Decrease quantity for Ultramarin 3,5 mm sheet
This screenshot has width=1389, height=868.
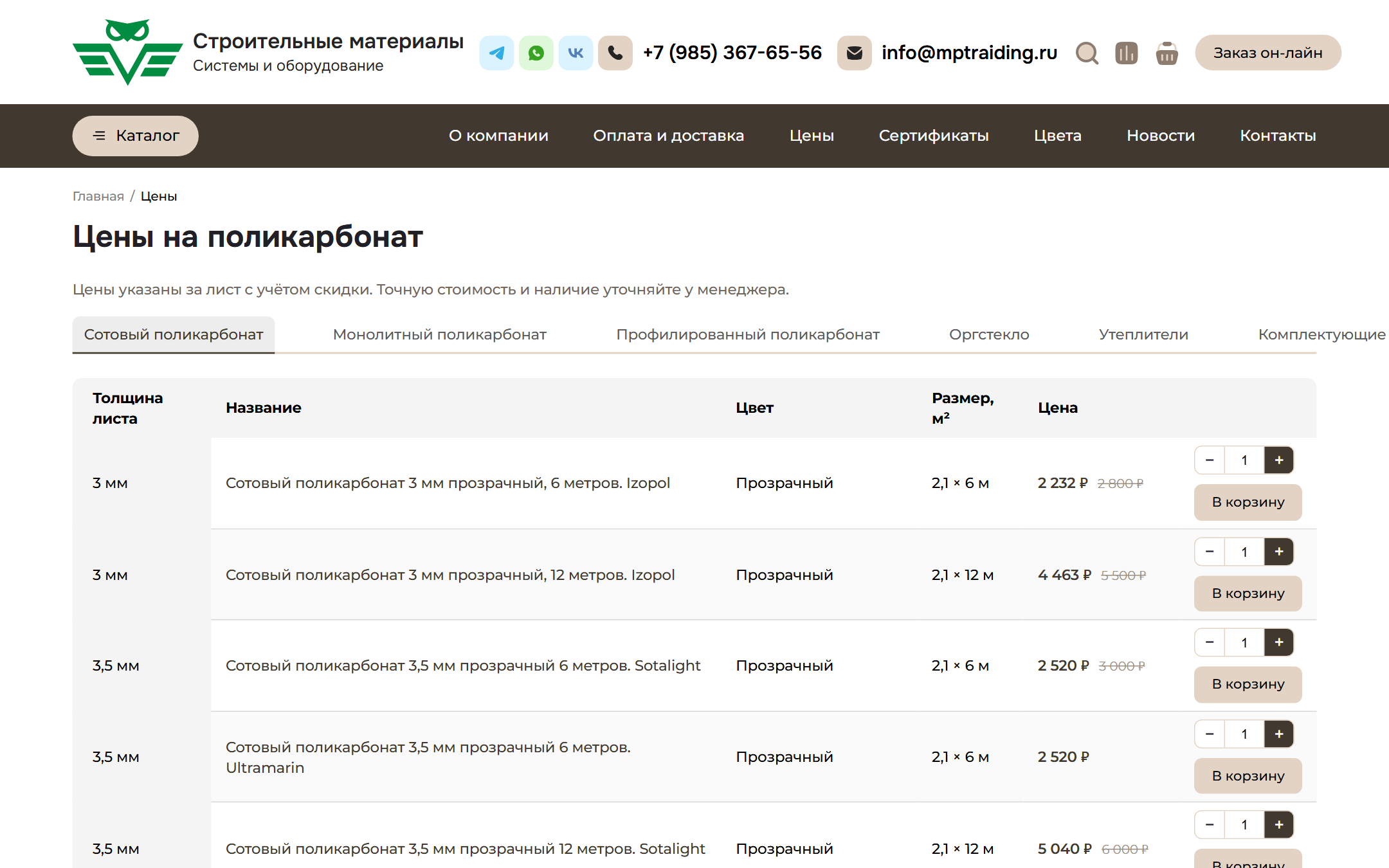(1210, 734)
